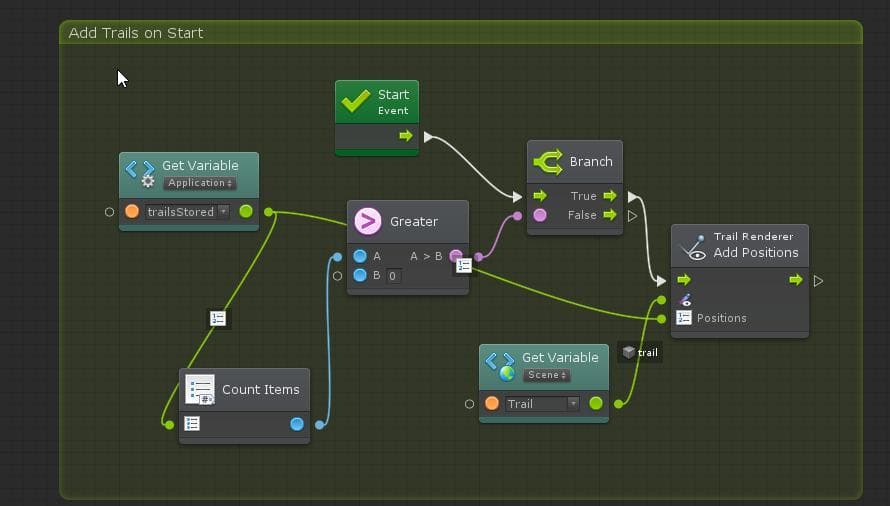The height and width of the screenshot is (506, 890).
Task: Click the Branch False output arrow
Action: [x=610, y=215]
